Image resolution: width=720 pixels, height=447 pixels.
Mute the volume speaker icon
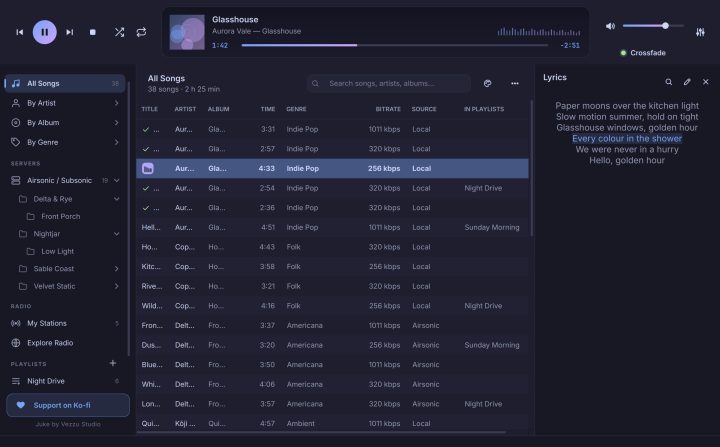pos(610,26)
